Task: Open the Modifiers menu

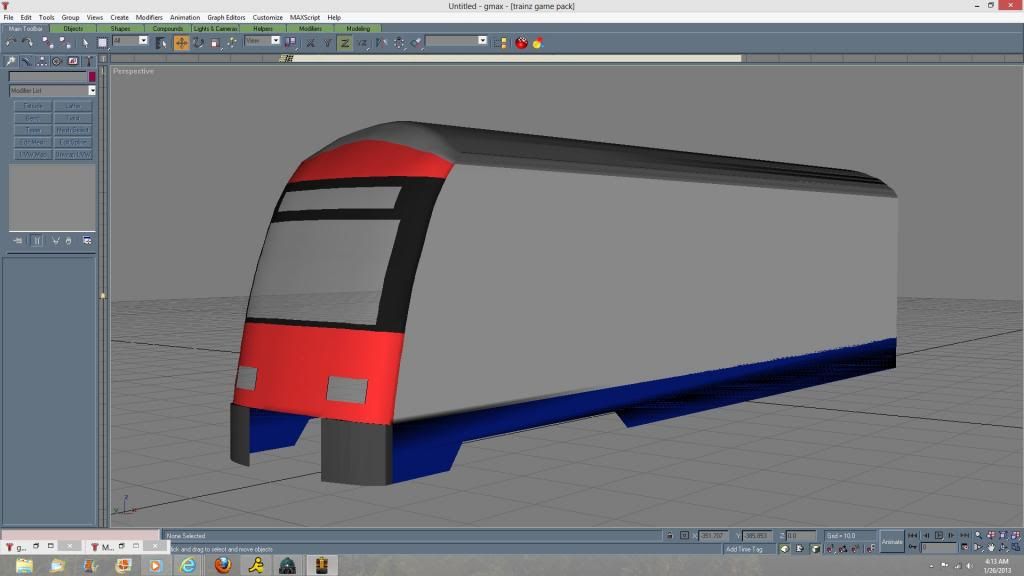Action: click(149, 18)
